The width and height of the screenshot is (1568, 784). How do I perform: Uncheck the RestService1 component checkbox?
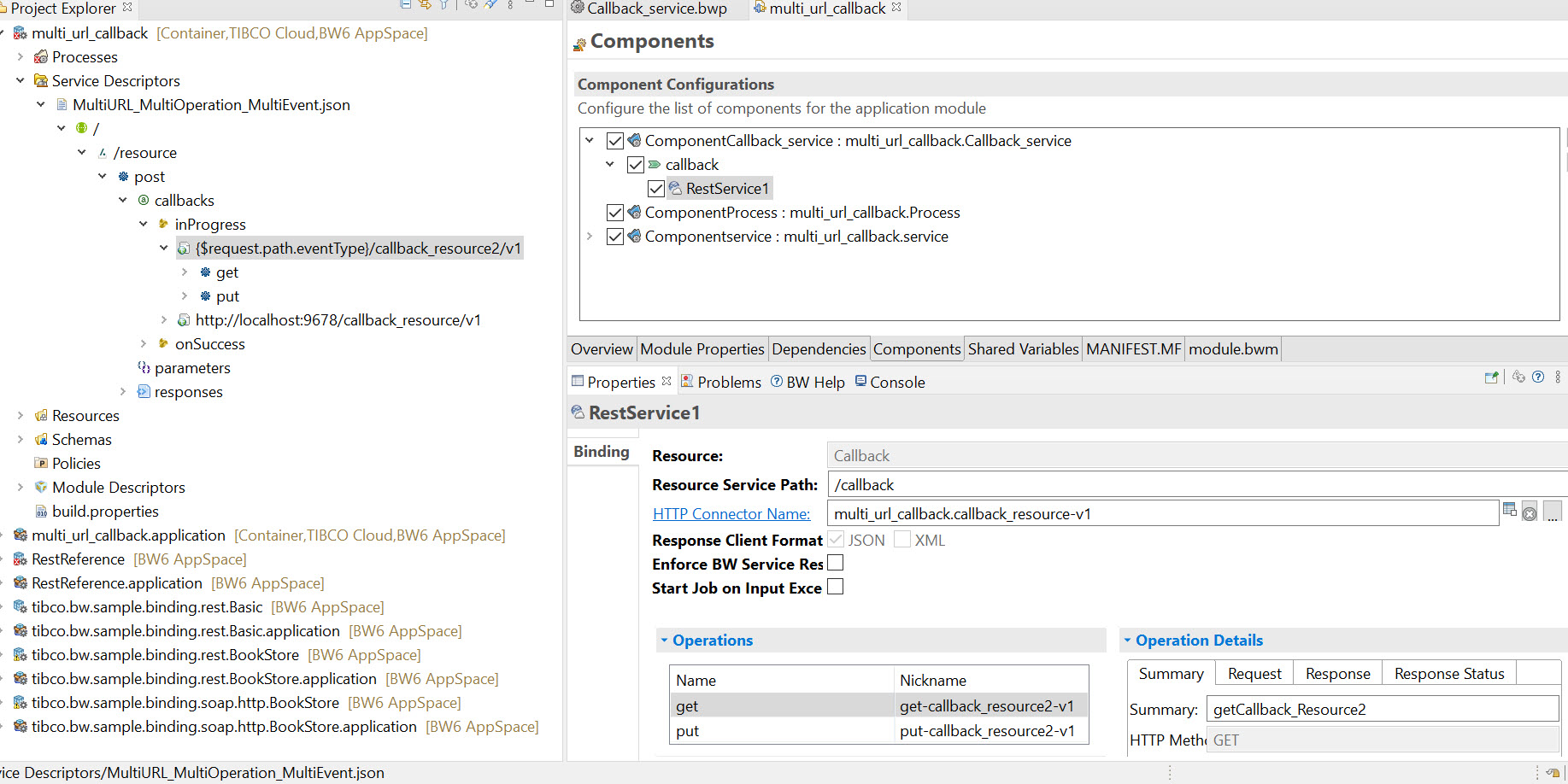point(656,189)
